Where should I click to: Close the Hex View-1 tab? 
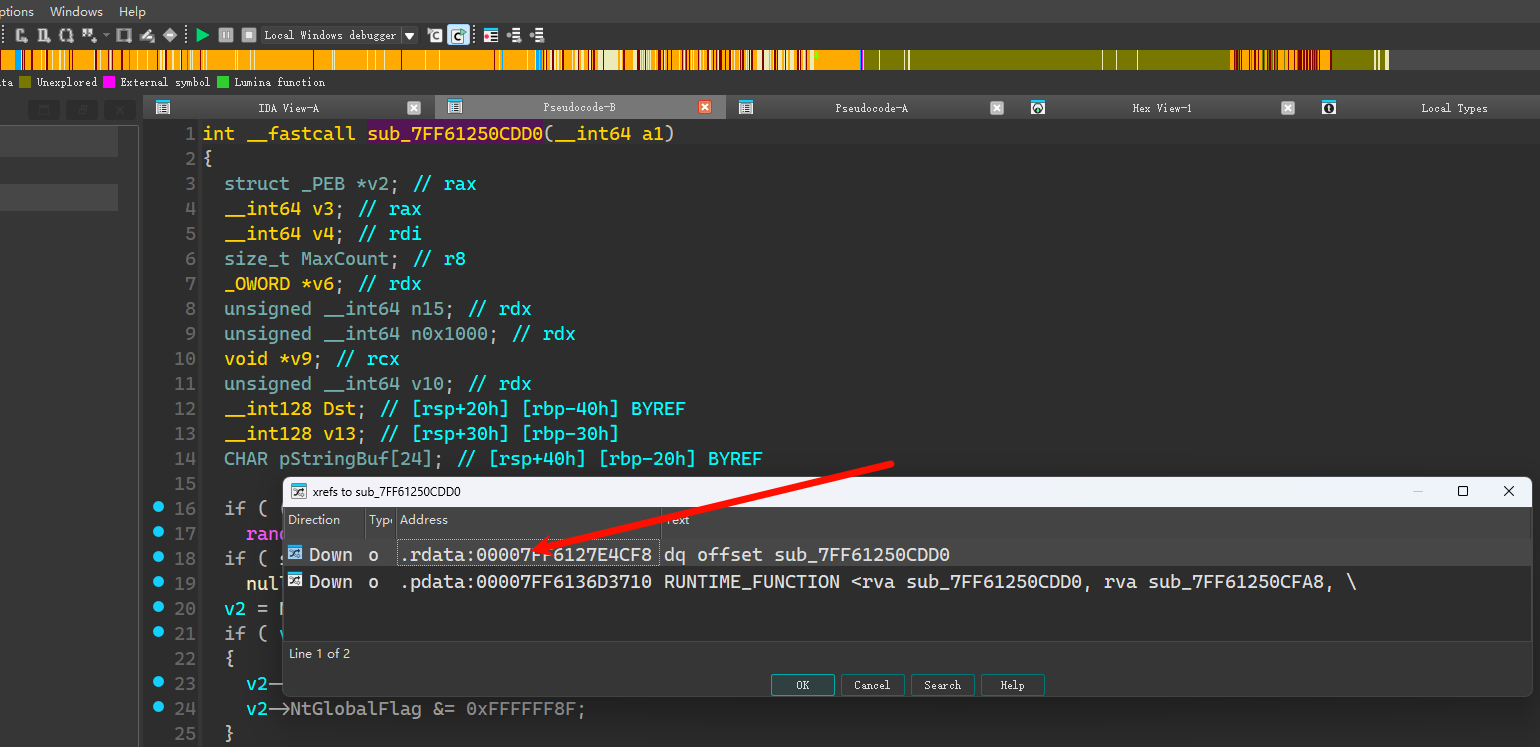pyautogui.click(x=1288, y=108)
